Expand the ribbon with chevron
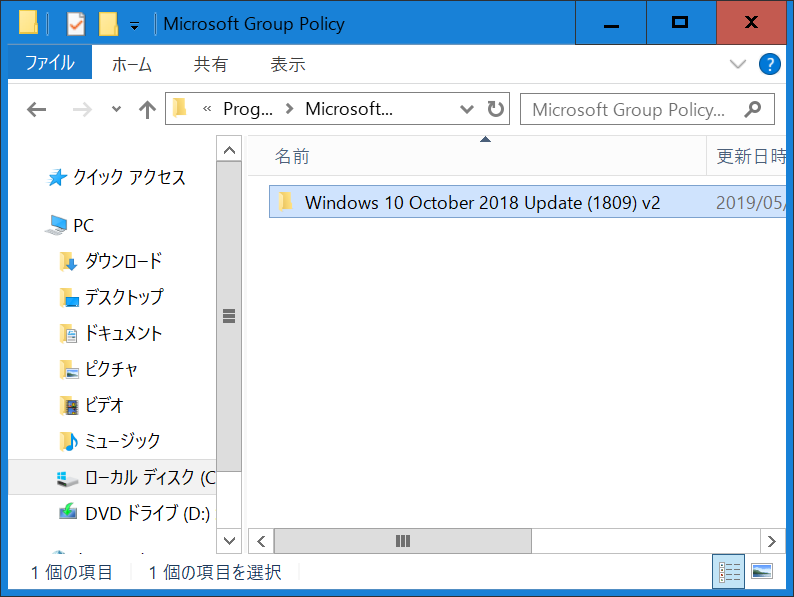Screen dimensions: 794x597 (x=737, y=64)
